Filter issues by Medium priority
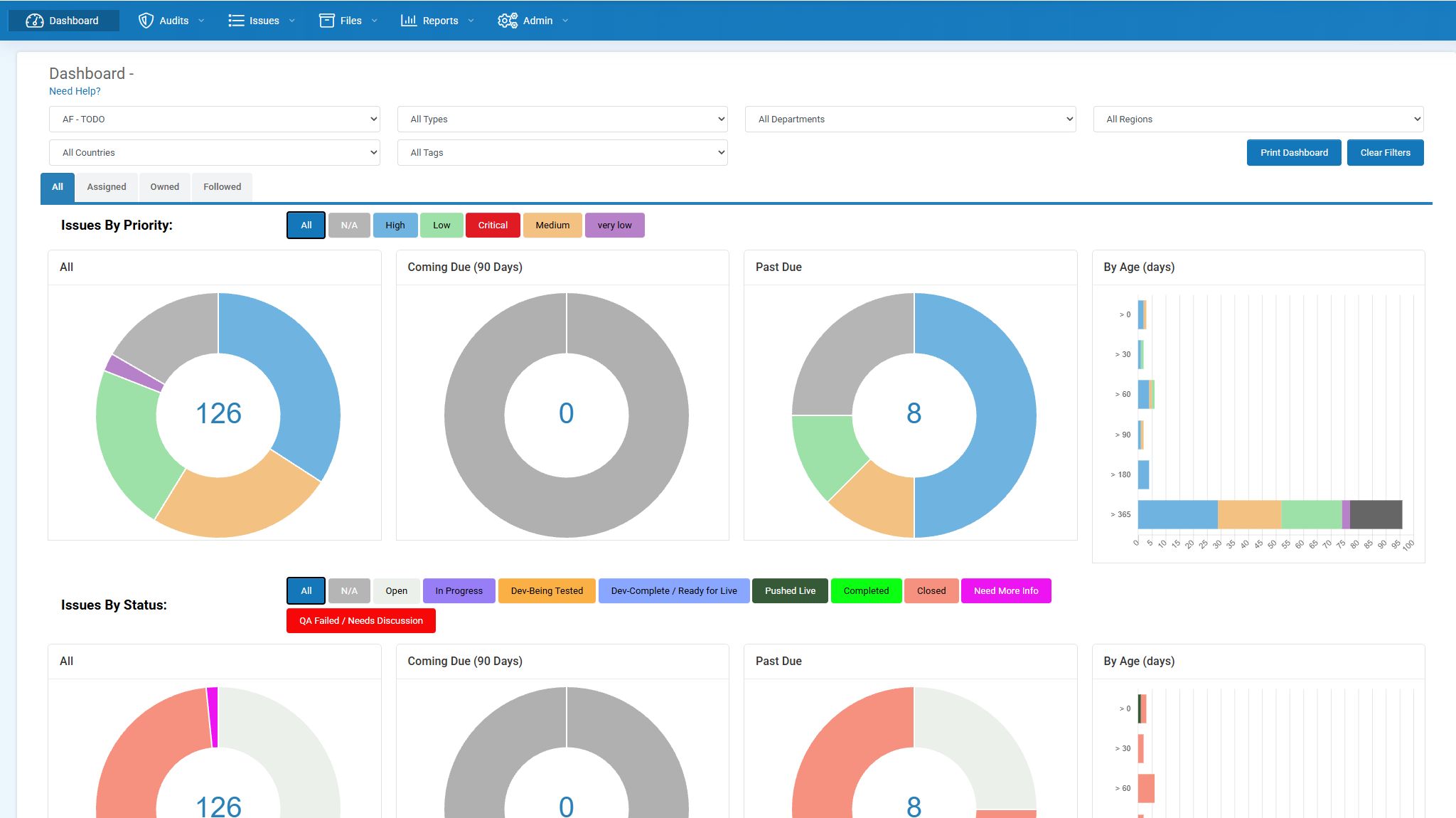 click(552, 225)
